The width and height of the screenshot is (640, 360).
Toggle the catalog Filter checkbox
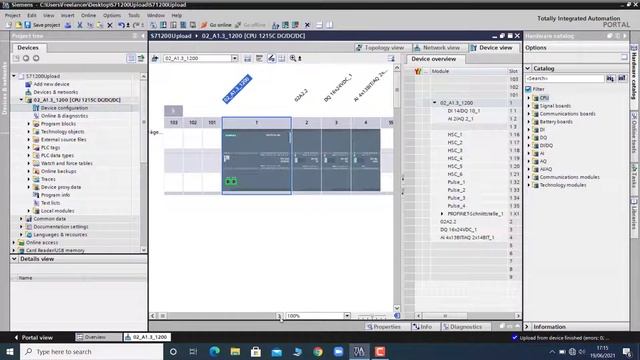pyautogui.click(x=528, y=89)
